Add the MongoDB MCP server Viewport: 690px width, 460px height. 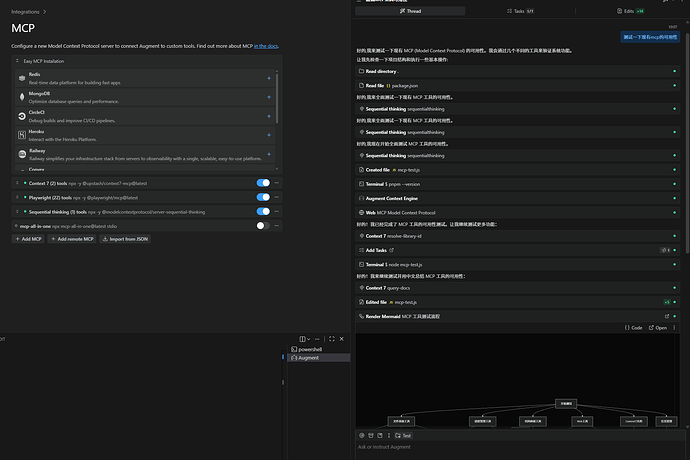[269, 97]
